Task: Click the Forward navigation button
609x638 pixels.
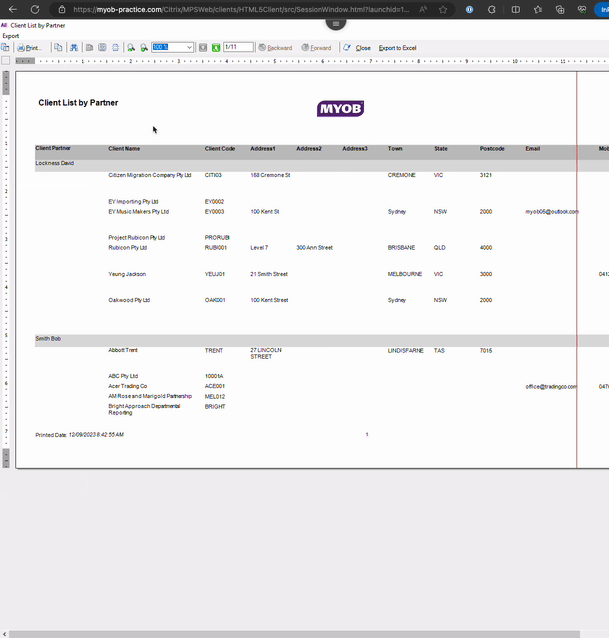Action: 317,47
